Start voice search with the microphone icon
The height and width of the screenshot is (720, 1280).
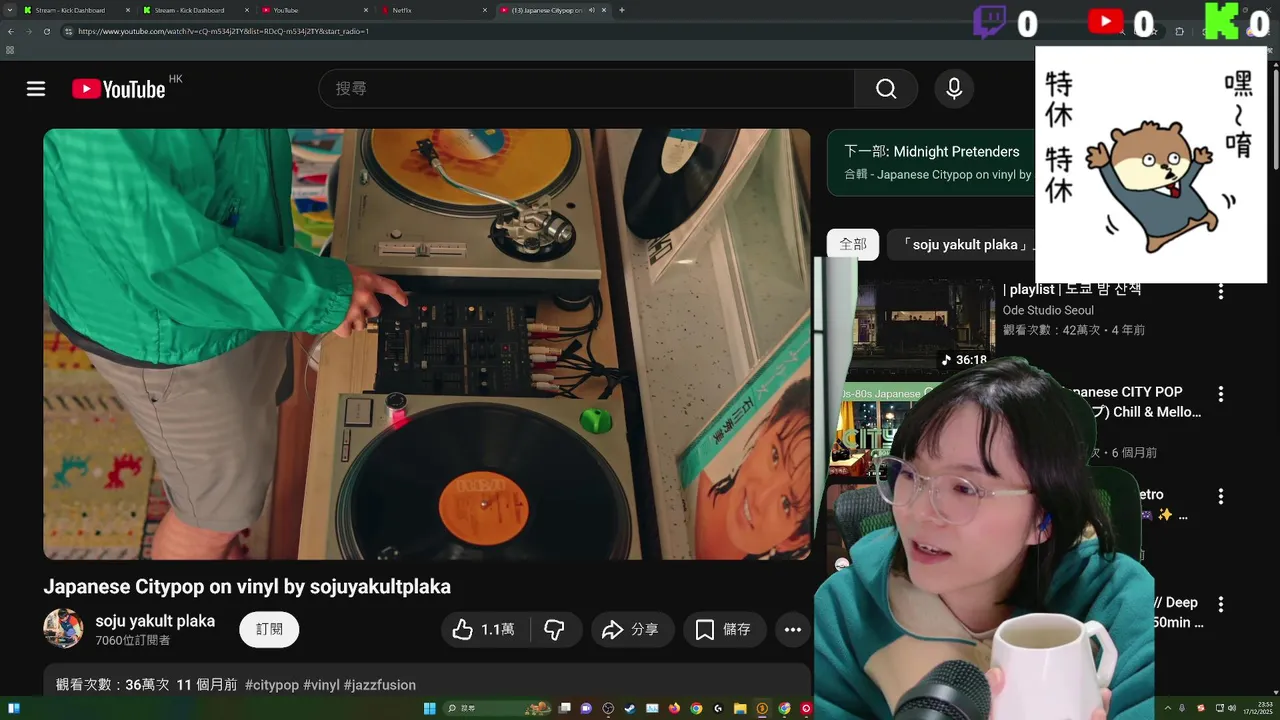click(954, 89)
